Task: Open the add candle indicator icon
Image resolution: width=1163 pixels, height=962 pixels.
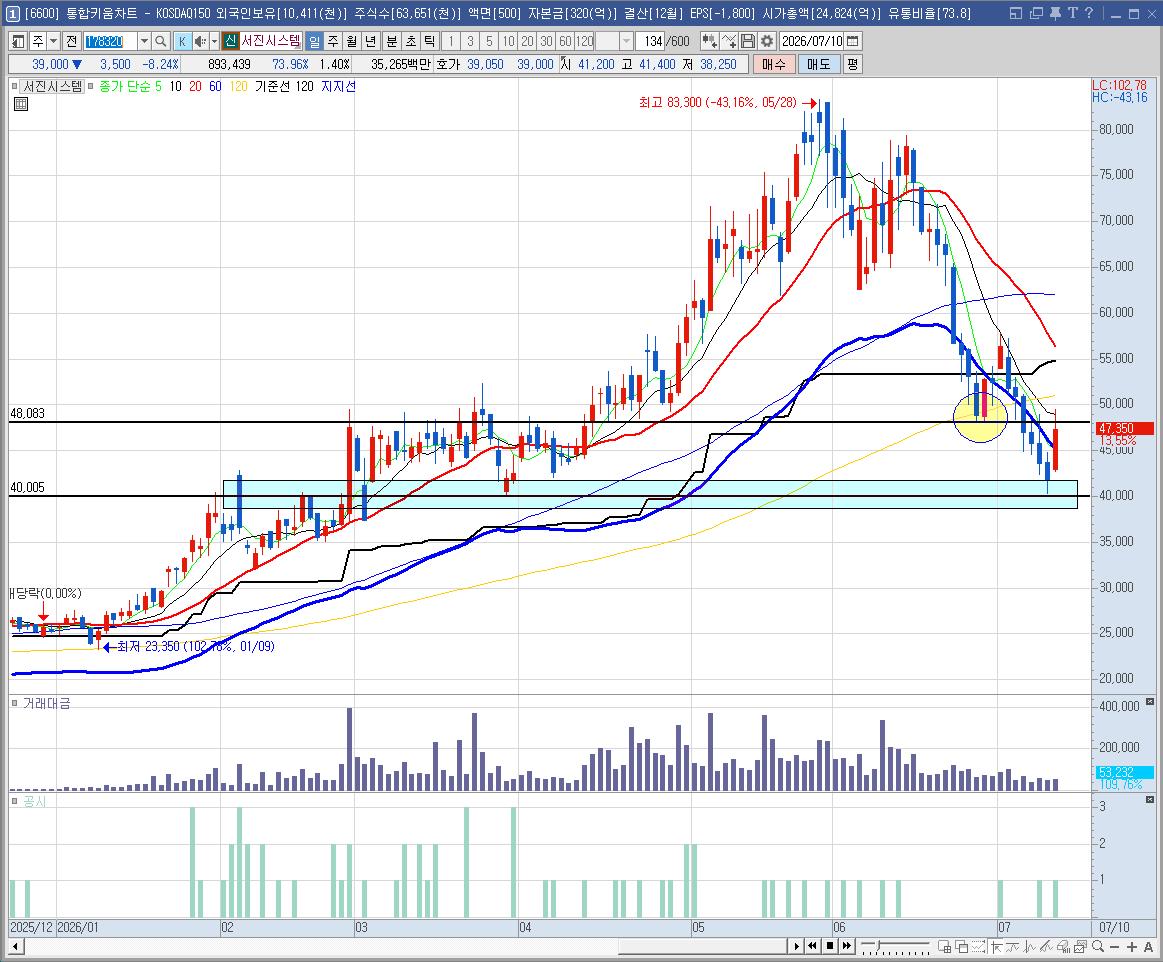Action: tap(709, 42)
